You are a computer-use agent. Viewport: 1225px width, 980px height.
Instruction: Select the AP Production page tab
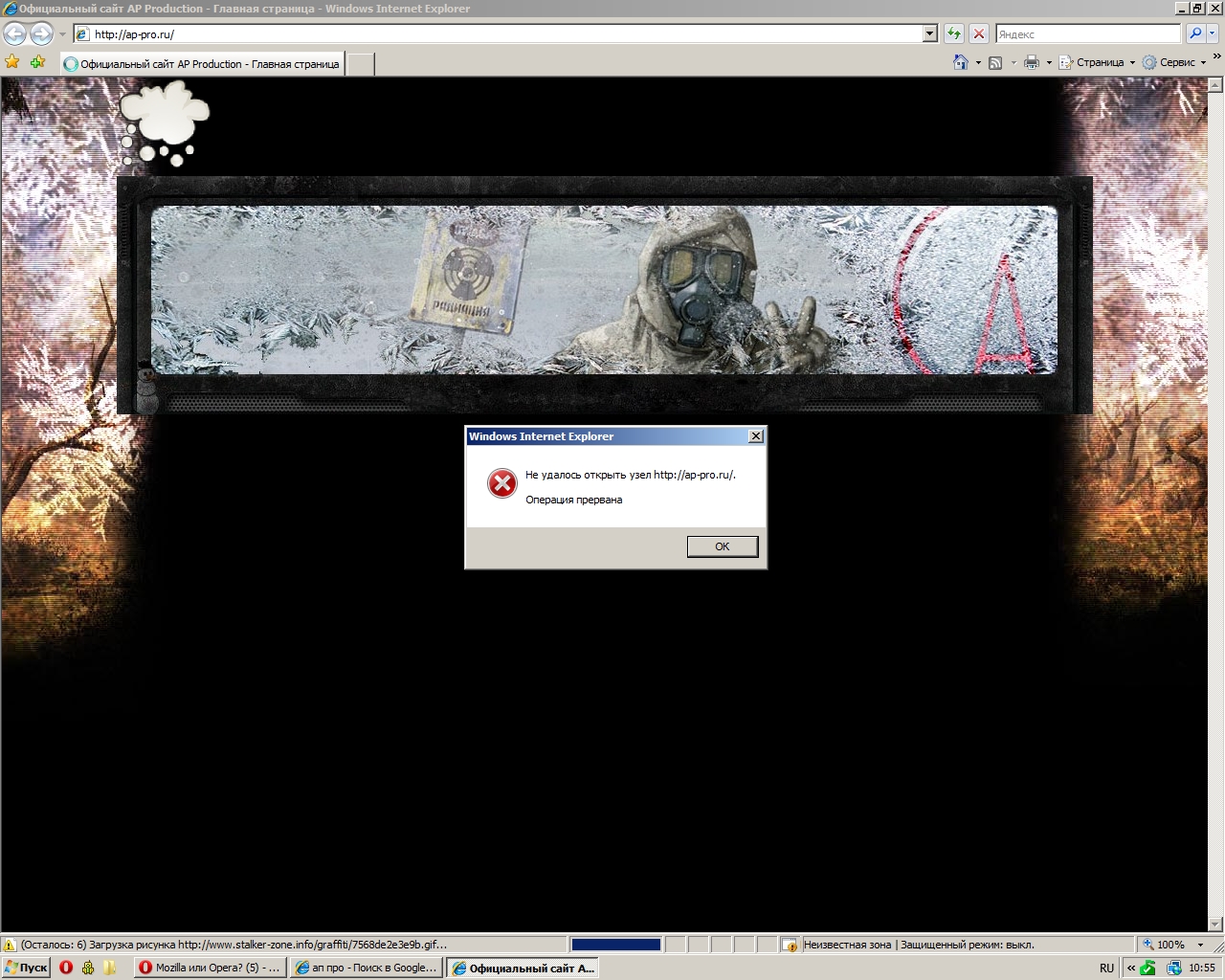point(202,64)
